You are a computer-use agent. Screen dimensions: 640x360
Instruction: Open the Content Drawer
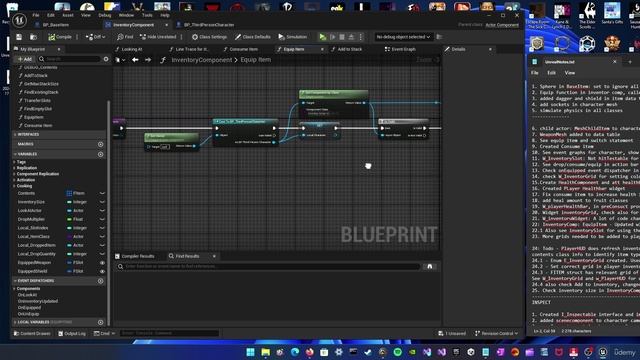[32, 333]
